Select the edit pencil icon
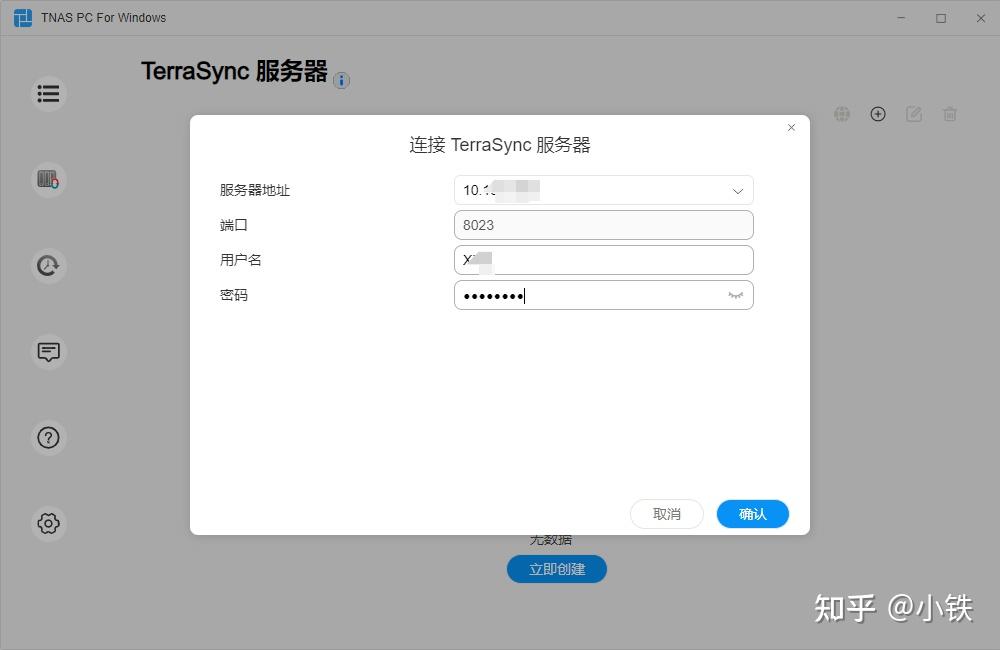 pos(914,114)
